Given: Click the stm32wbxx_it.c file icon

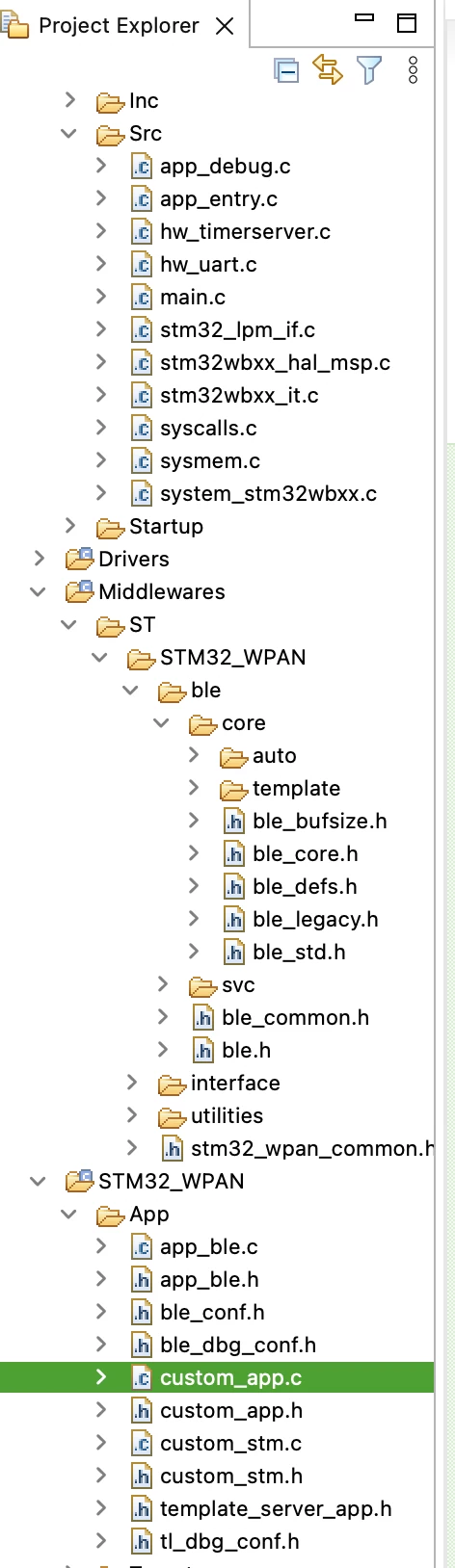Looking at the screenshot, I should click(142, 396).
